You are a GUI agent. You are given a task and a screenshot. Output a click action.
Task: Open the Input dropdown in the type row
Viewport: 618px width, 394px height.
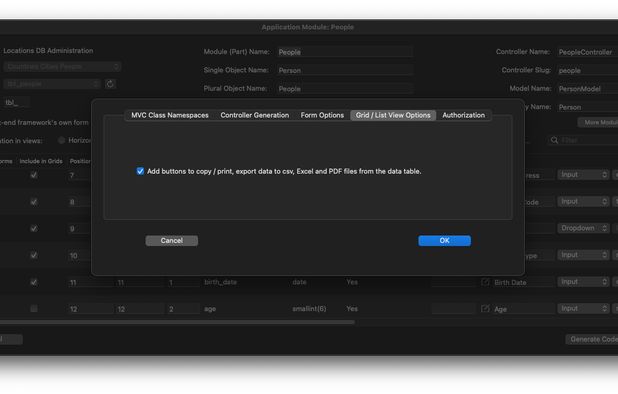pyautogui.click(x=583, y=255)
